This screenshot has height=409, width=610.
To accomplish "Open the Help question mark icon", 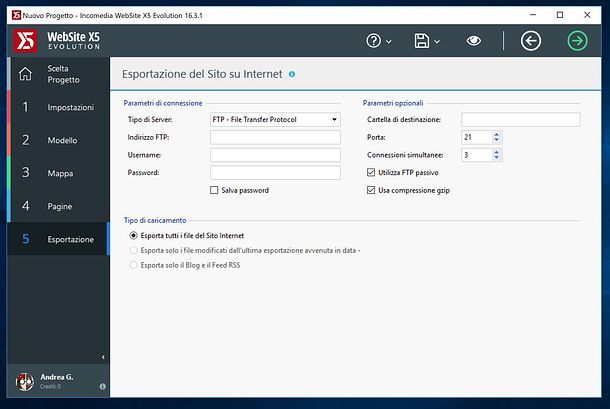I will pos(373,40).
